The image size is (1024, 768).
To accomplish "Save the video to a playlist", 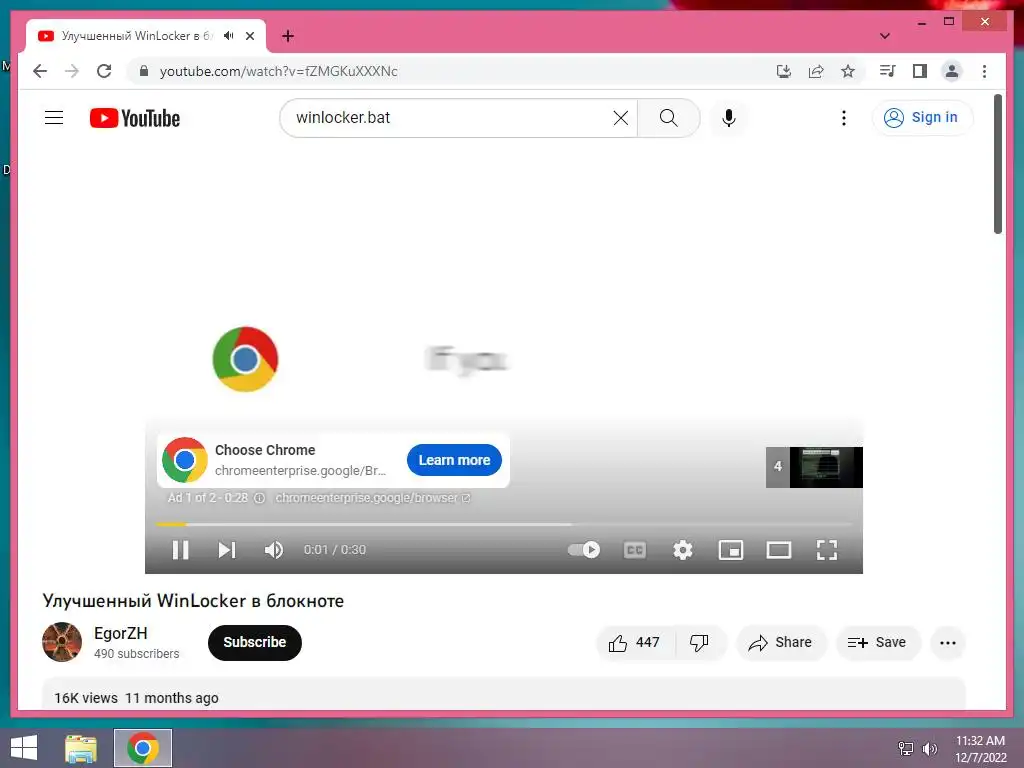I will pos(878,643).
